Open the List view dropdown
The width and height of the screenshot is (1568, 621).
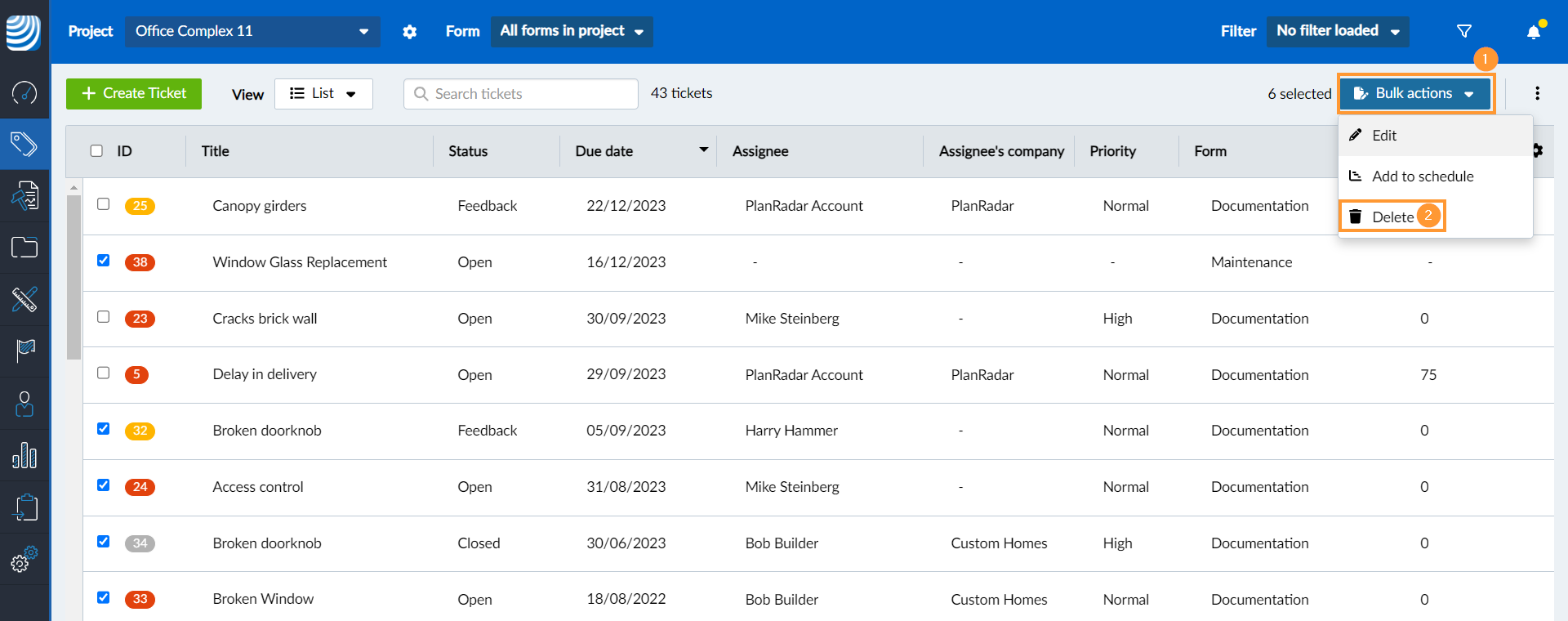(x=323, y=94)
